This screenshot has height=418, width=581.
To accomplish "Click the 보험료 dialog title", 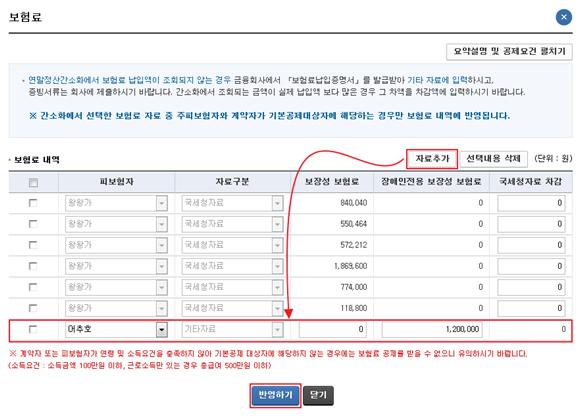I will tap(25, 17).
